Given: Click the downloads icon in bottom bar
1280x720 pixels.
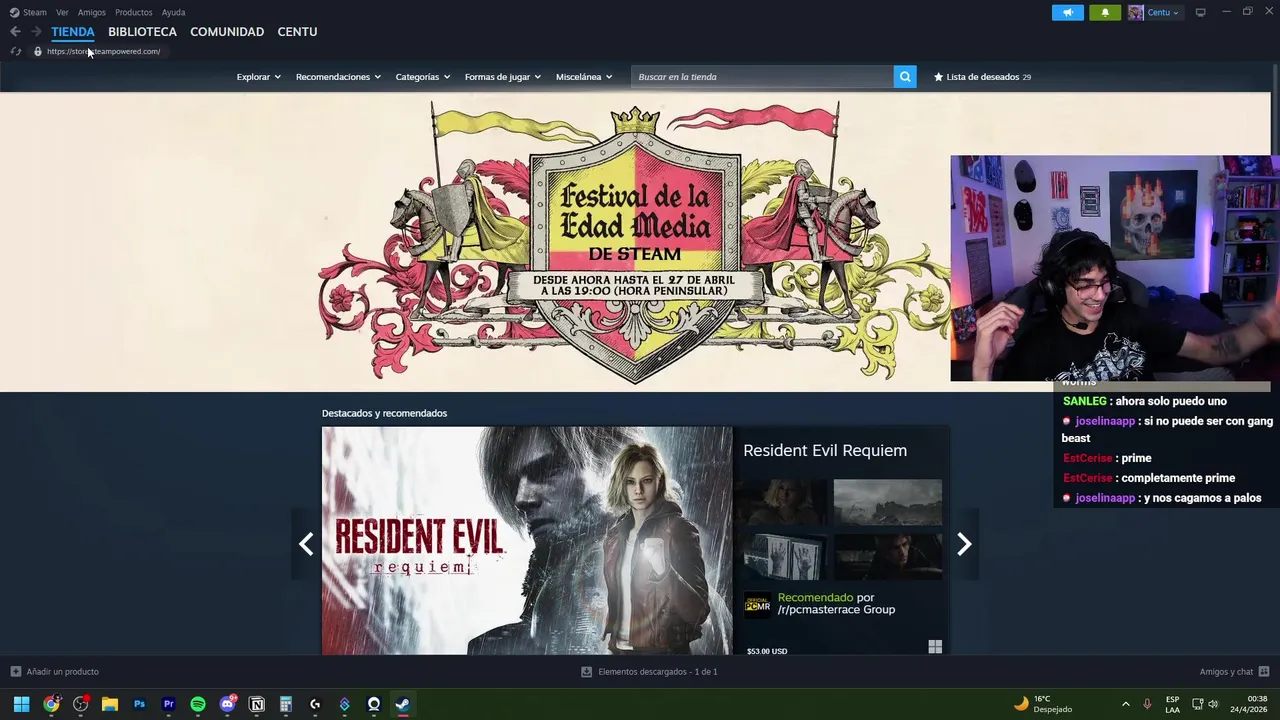Looking at the screenshot, I should [x=586, y=671].
